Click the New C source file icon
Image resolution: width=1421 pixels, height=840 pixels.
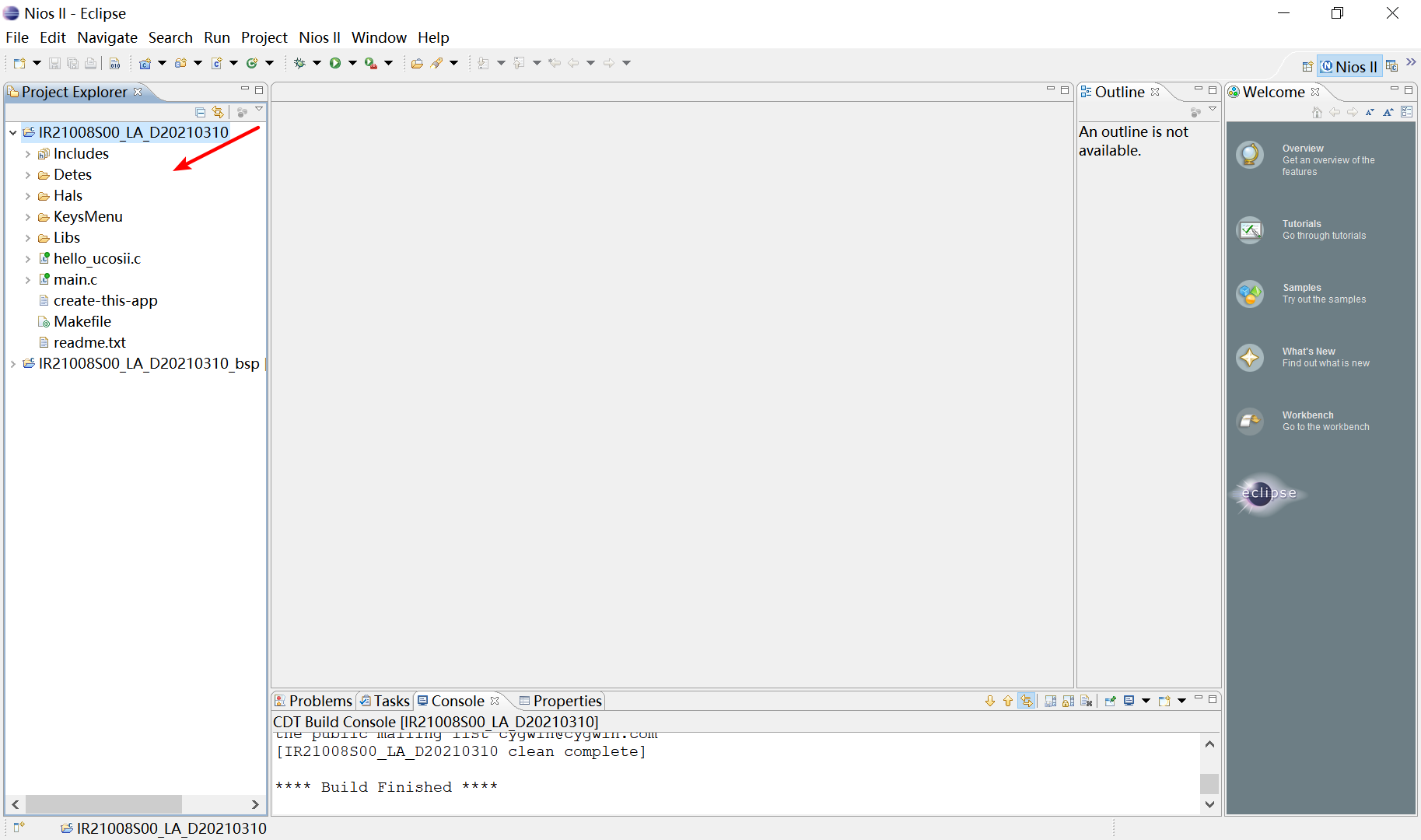click(216, 63)
